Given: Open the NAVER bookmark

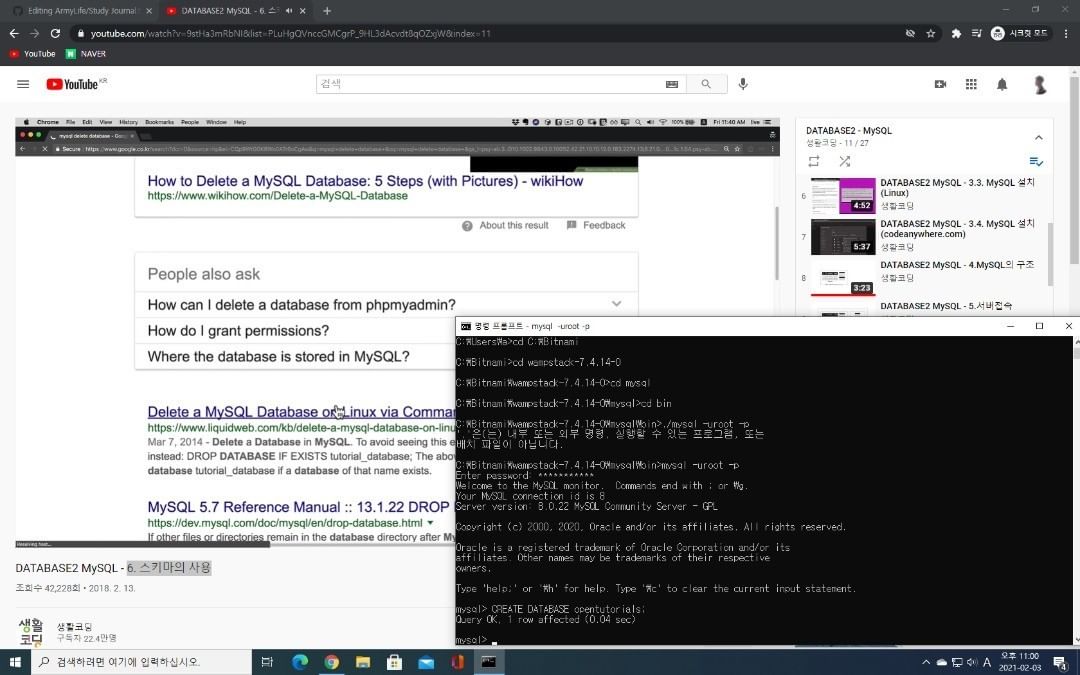Looking at the screenshot, I should (x=85, y=54).
